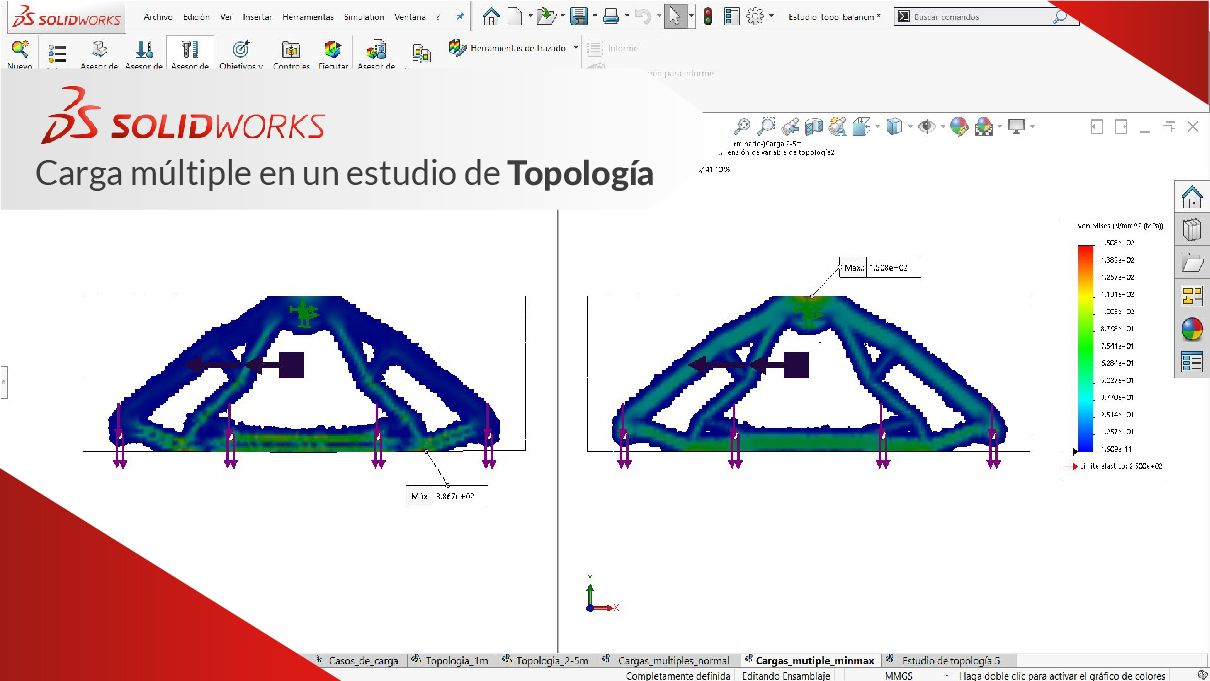Click the Buscar comandos search field

[x=980, y=17]
